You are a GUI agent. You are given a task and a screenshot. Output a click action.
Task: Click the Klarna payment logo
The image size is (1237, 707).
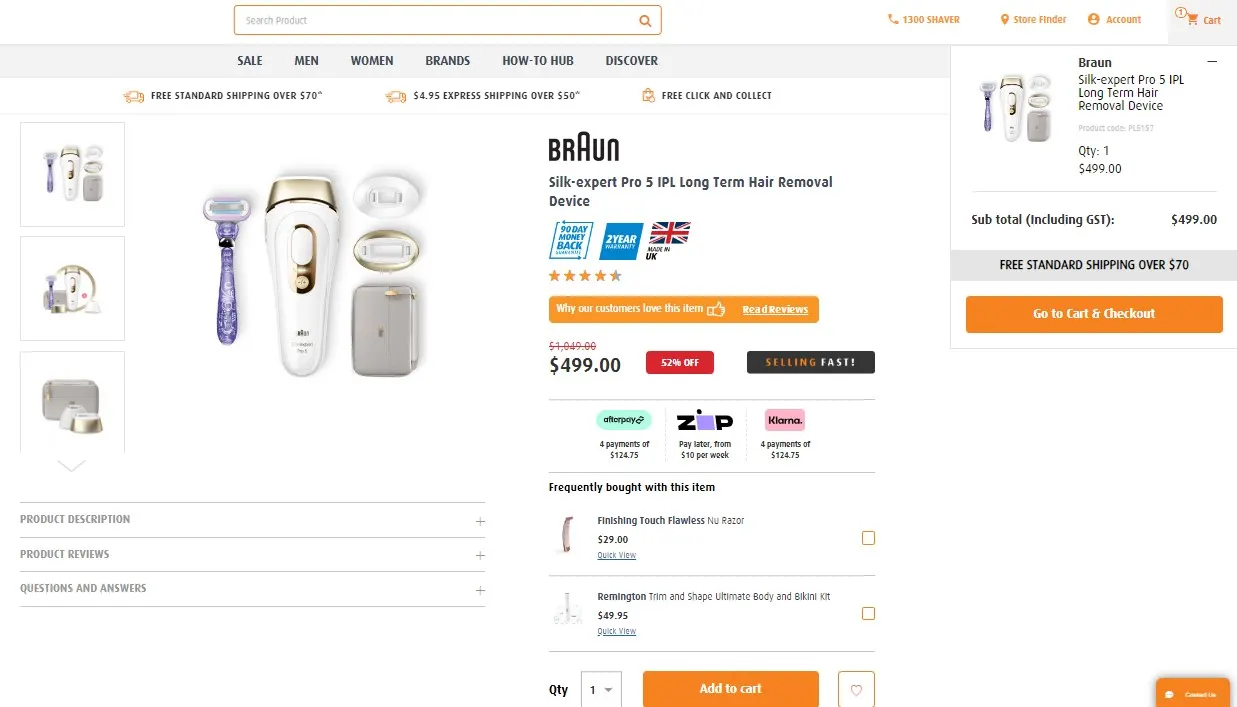[785, 420]
